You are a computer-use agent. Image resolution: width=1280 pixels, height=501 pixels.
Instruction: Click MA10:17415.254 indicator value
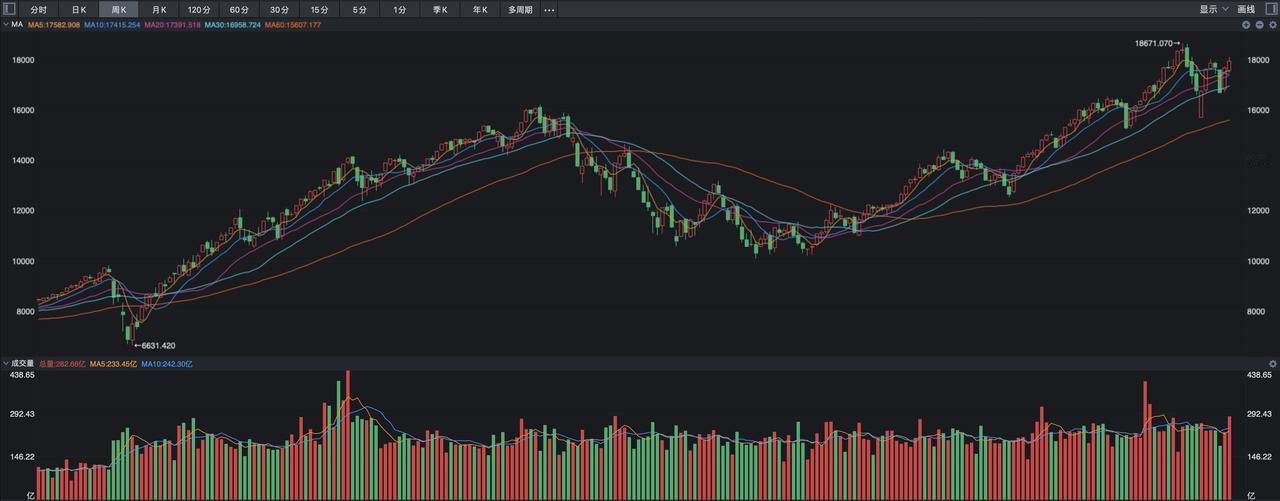click(111, 24)
